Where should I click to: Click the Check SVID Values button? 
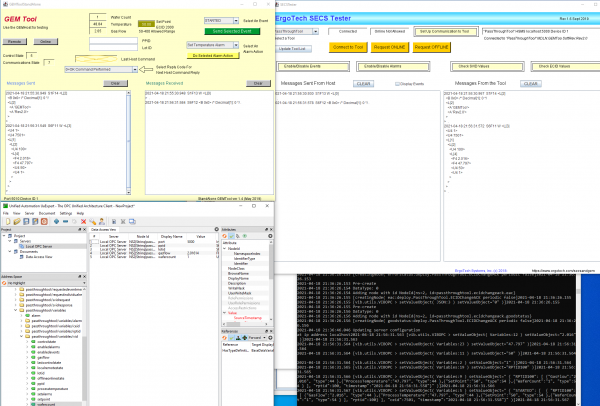coord(487,67)
